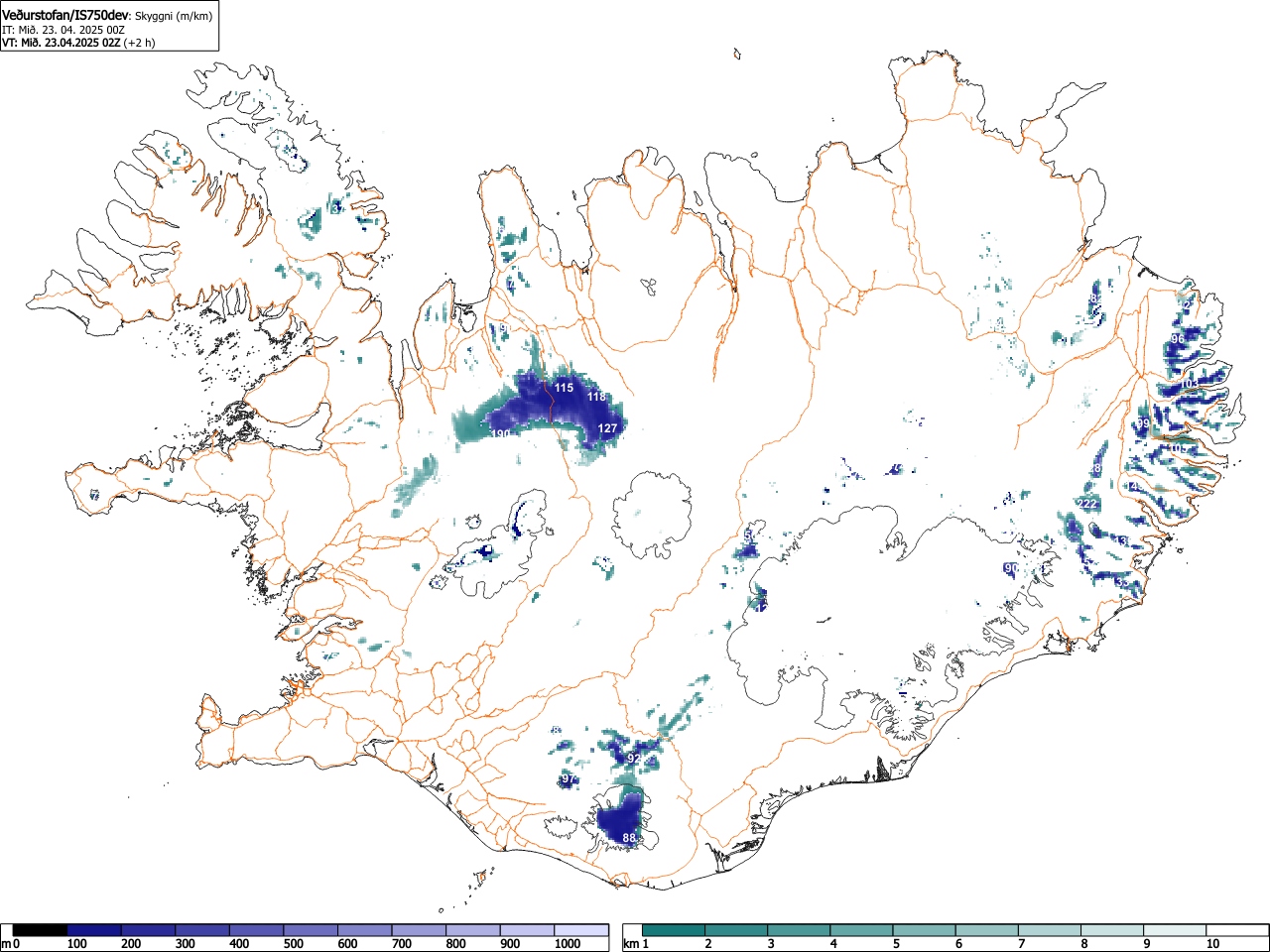Pick the 800–900 m legend swatch
This screenshot has height=952, width=1270.
click(x=473, y=930)
